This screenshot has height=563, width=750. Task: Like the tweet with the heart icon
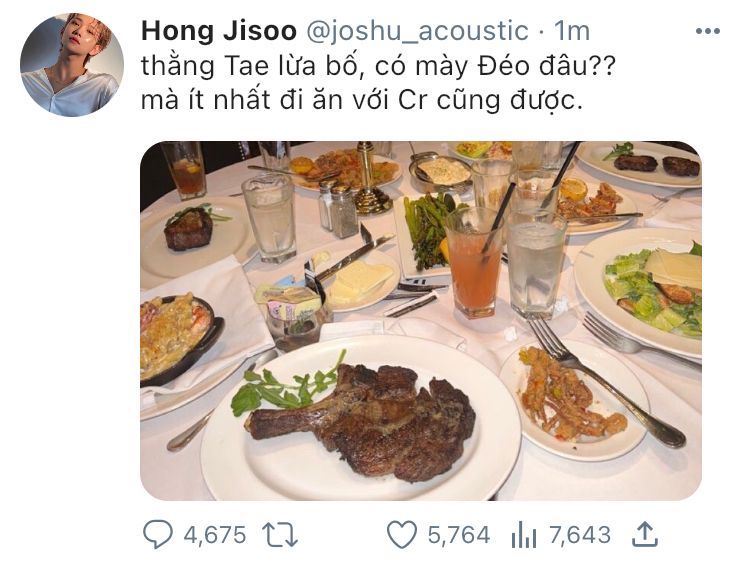[x=401, y=534]
